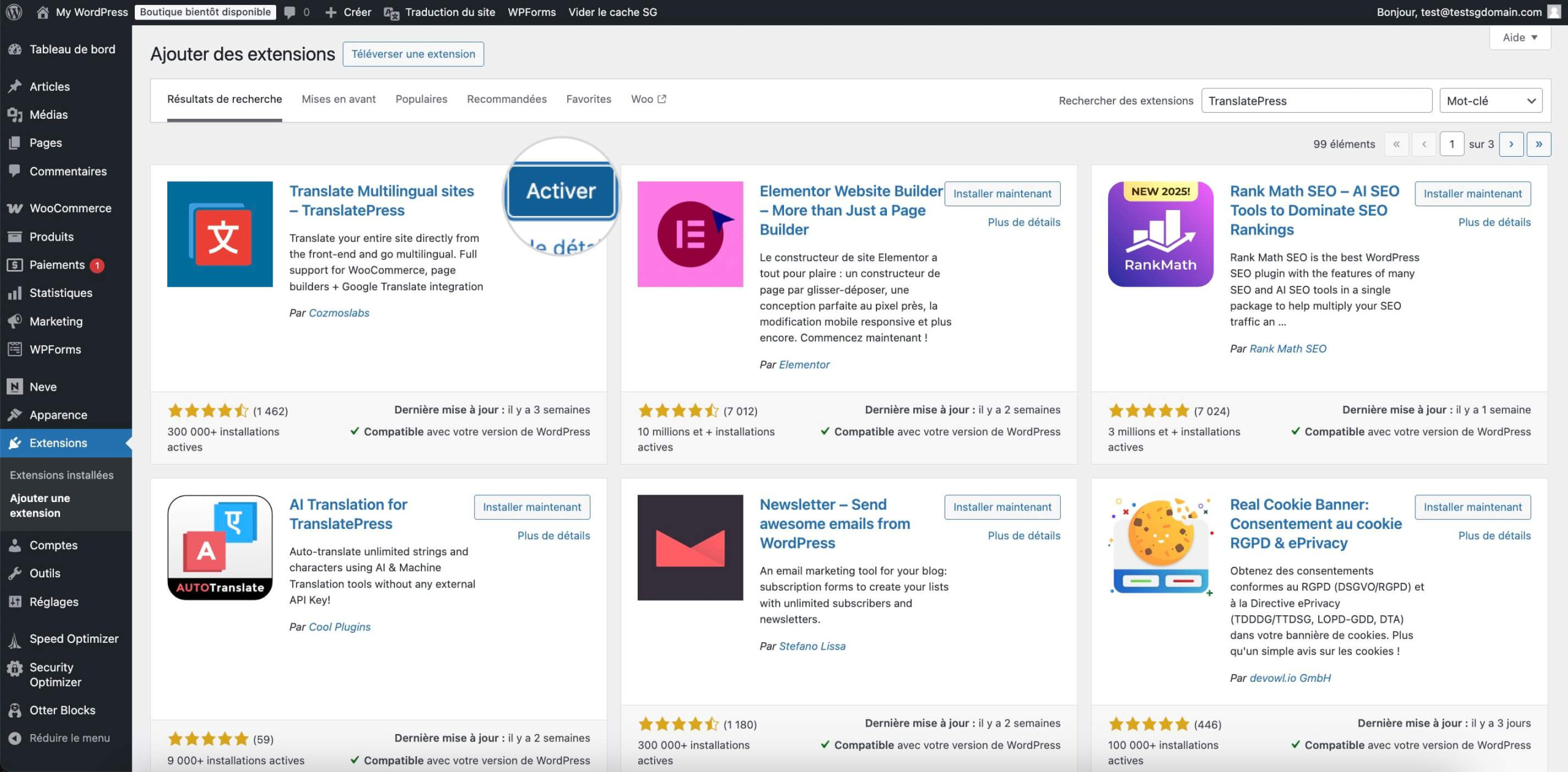Open Plus de détails for AI Translation

[x=554, y=536]
